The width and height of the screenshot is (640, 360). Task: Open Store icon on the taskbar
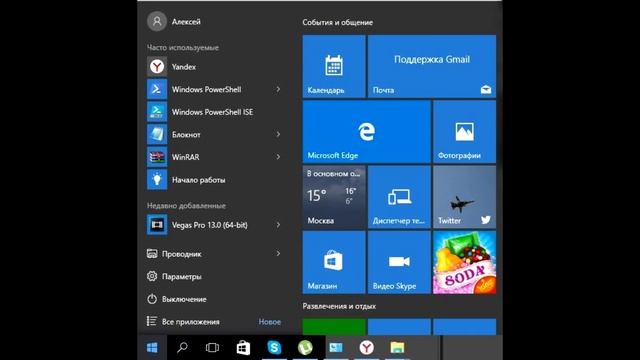coord(243,348)
